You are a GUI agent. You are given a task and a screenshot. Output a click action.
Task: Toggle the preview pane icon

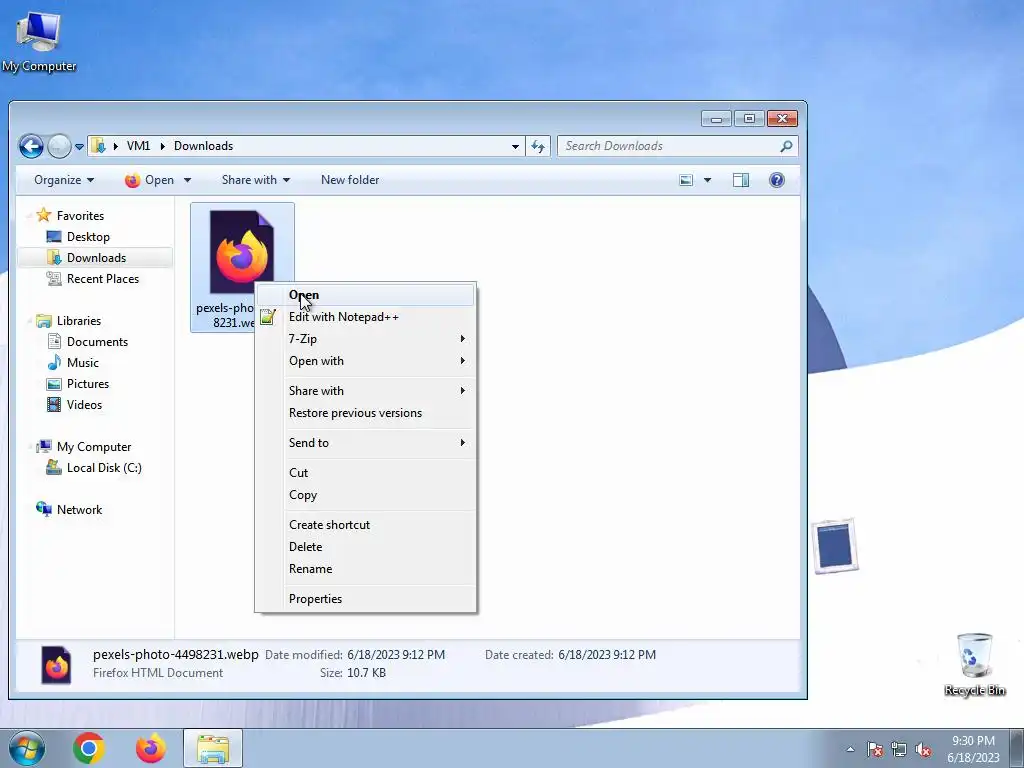pos(741,180)
